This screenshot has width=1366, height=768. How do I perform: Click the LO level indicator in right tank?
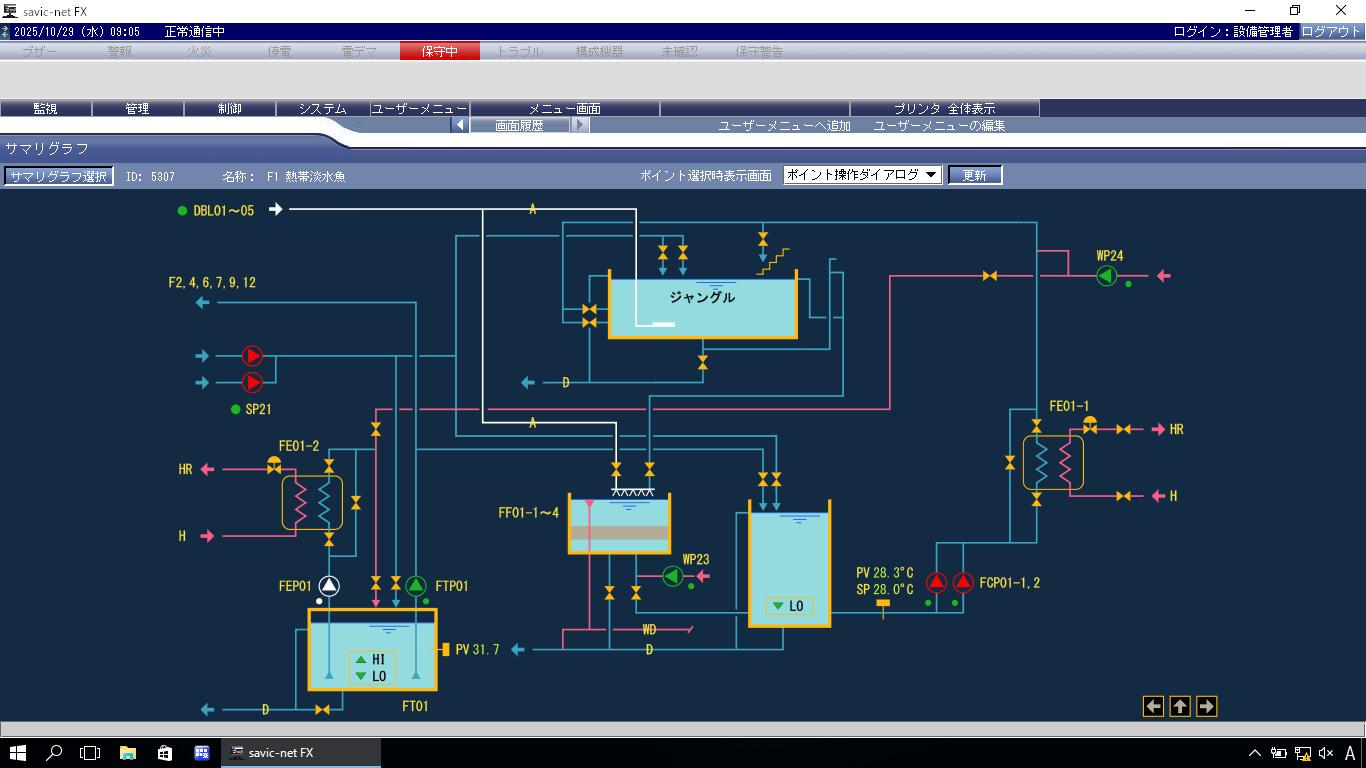[789, 606]
